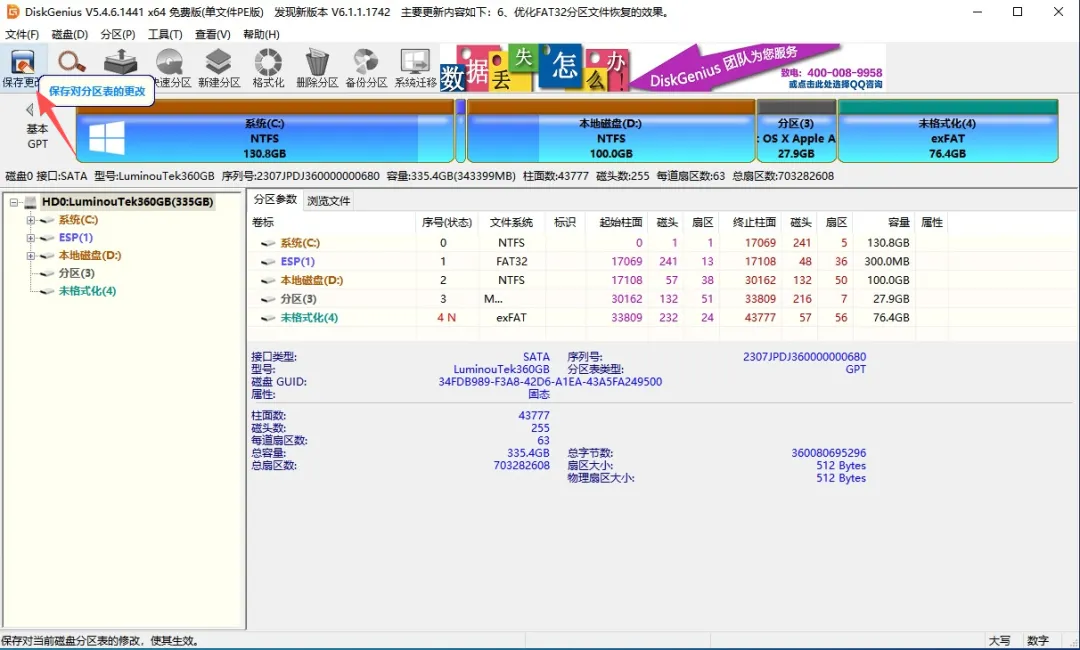1080x650 pixels.
Task: Open the 查看(V) menu
Action: pyautogui.click(x=212, y=34)
